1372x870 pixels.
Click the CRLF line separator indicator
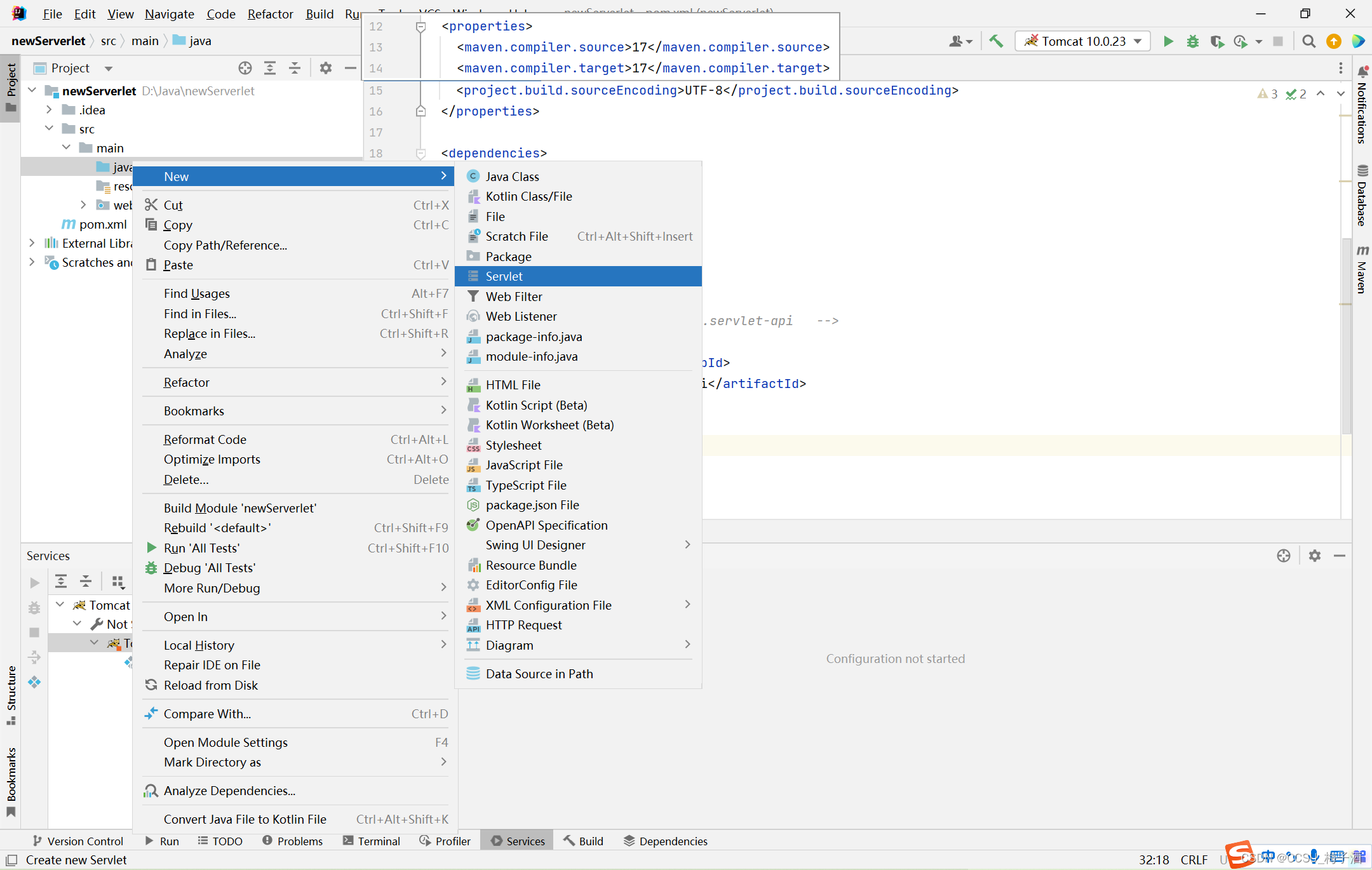click(x=1194, y=860)
